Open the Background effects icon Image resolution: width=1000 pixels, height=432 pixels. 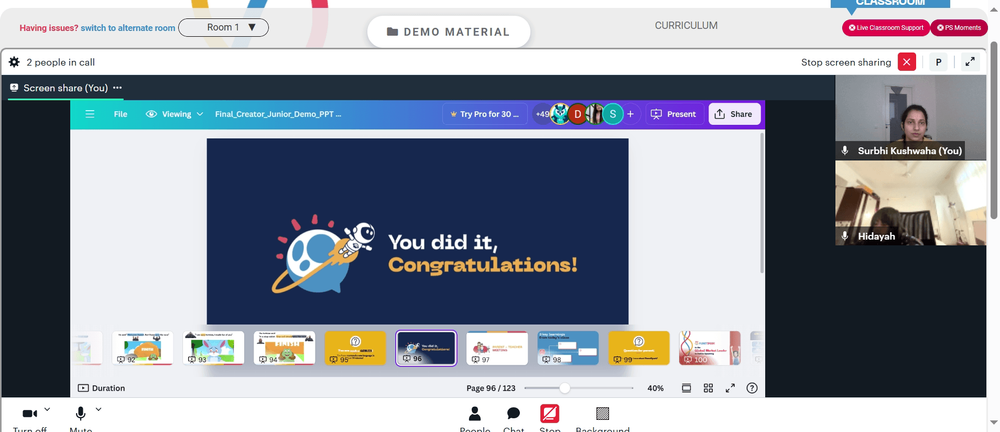click(602, 413)
